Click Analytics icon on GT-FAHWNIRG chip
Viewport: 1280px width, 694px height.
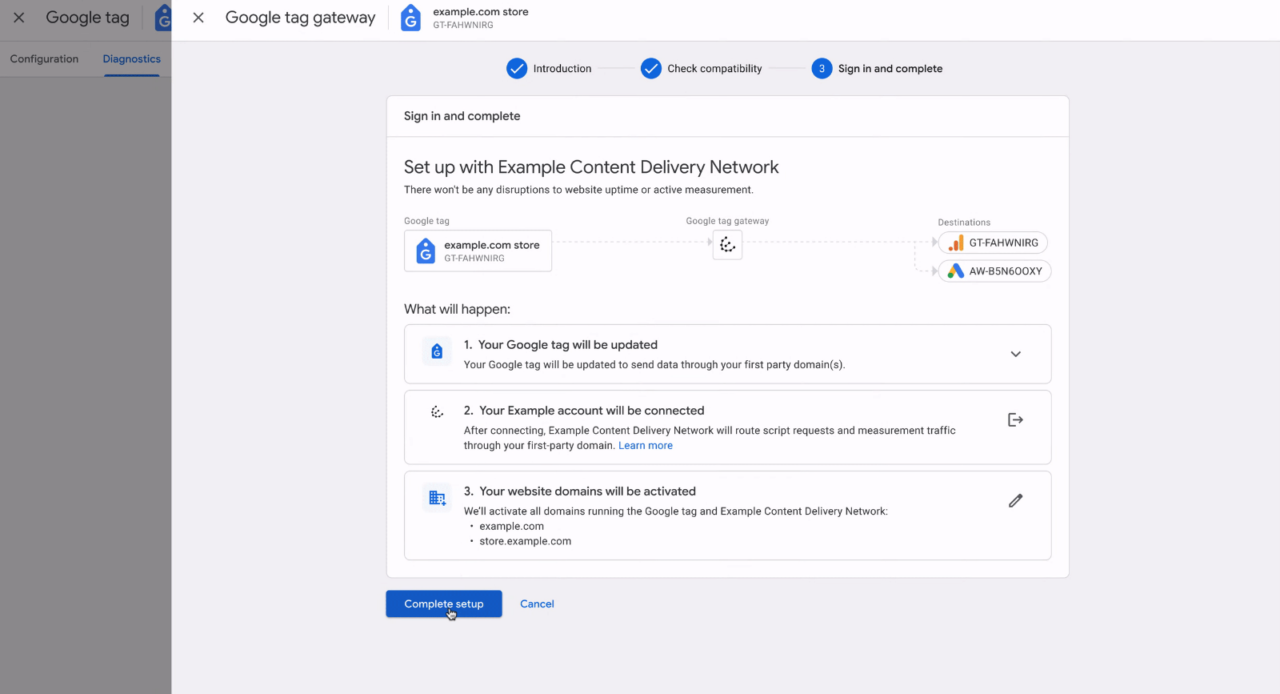(956, 243)
